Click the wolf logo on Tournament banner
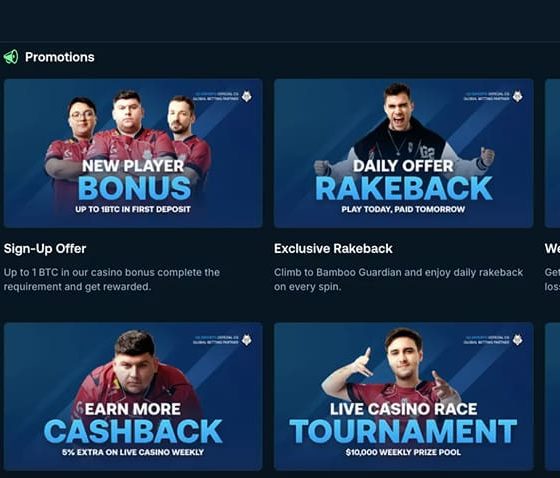The width and height of the screenshot is (560, 478). pos(518,340)
